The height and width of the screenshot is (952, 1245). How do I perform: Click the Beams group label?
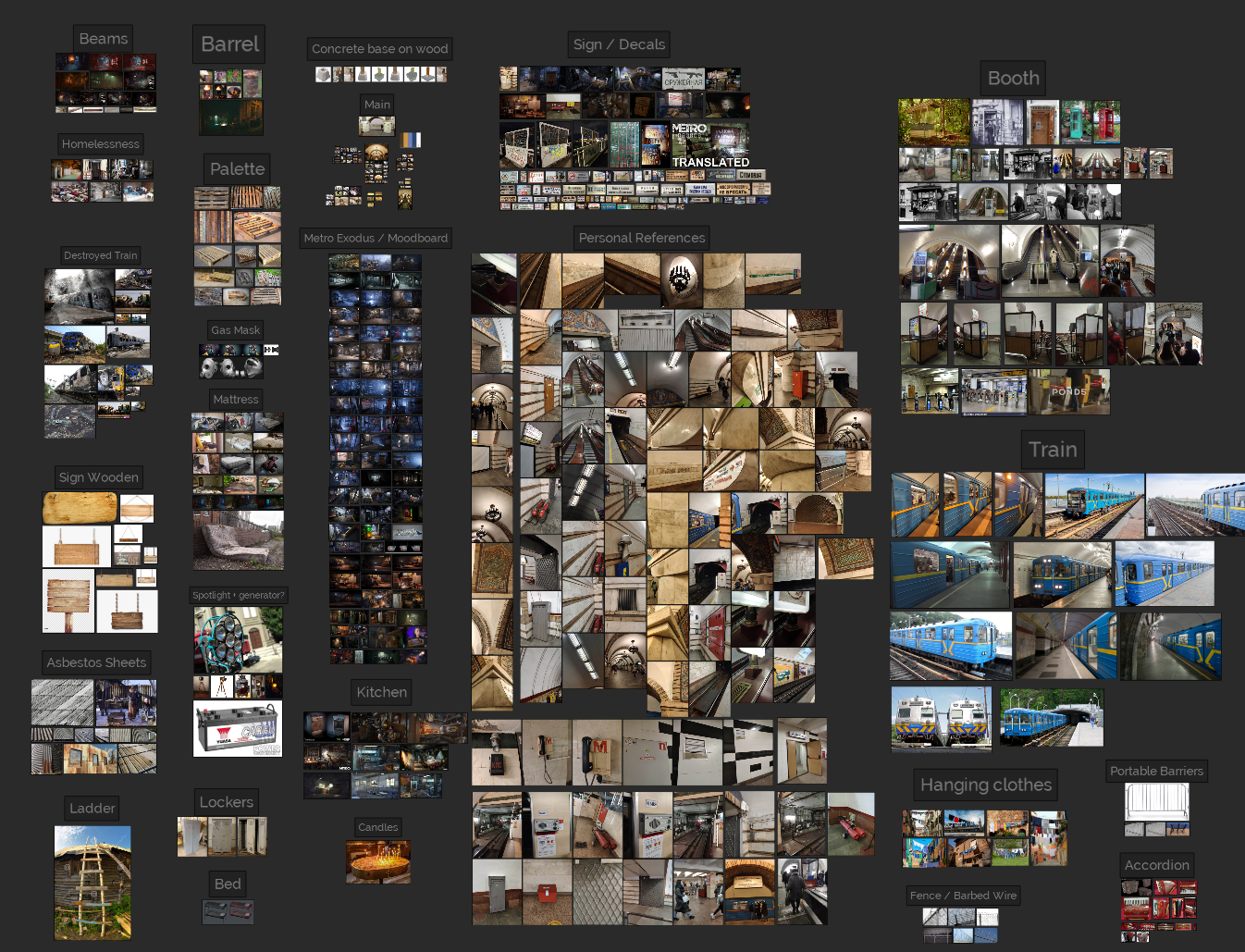click(x=104, y=39)
